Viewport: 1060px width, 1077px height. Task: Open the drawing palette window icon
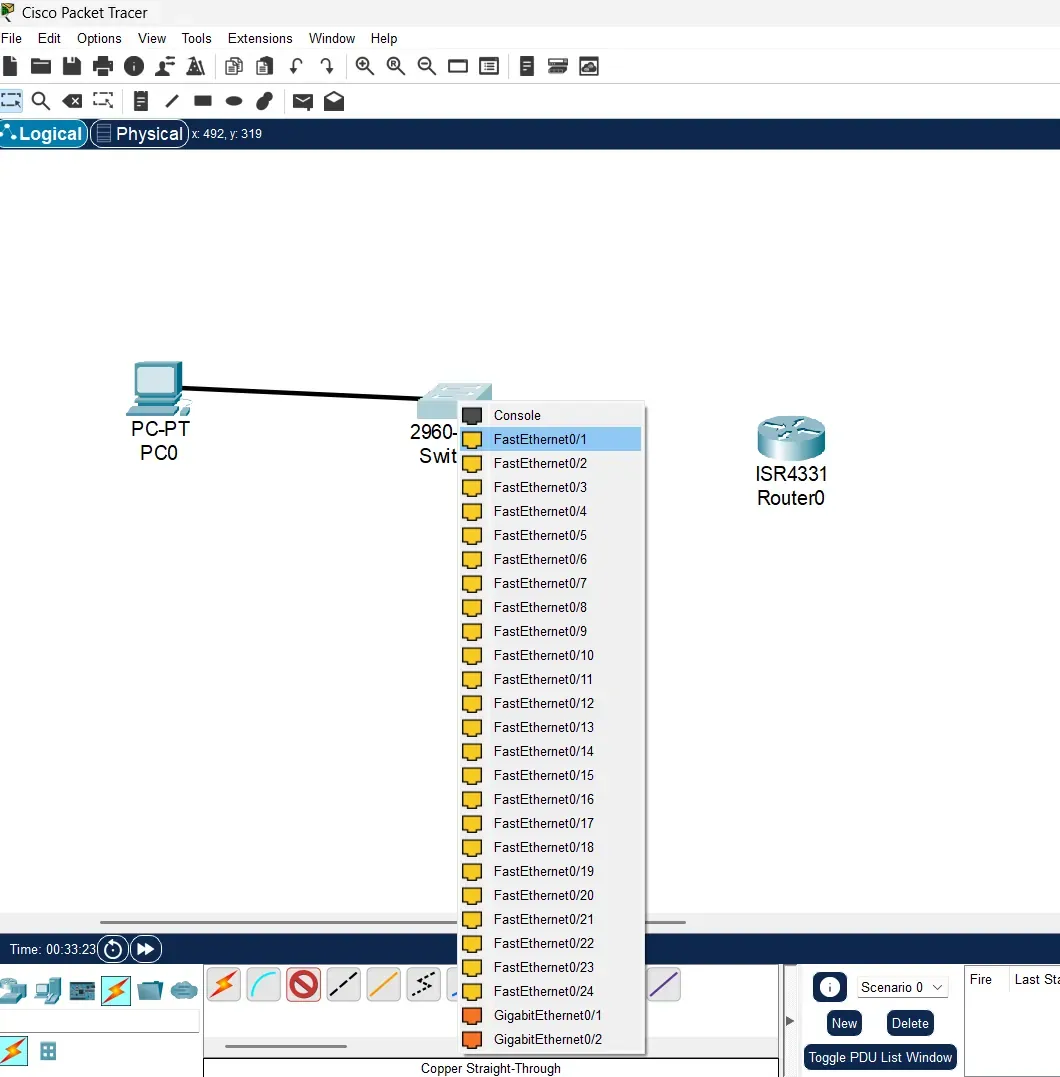point(458,67)
